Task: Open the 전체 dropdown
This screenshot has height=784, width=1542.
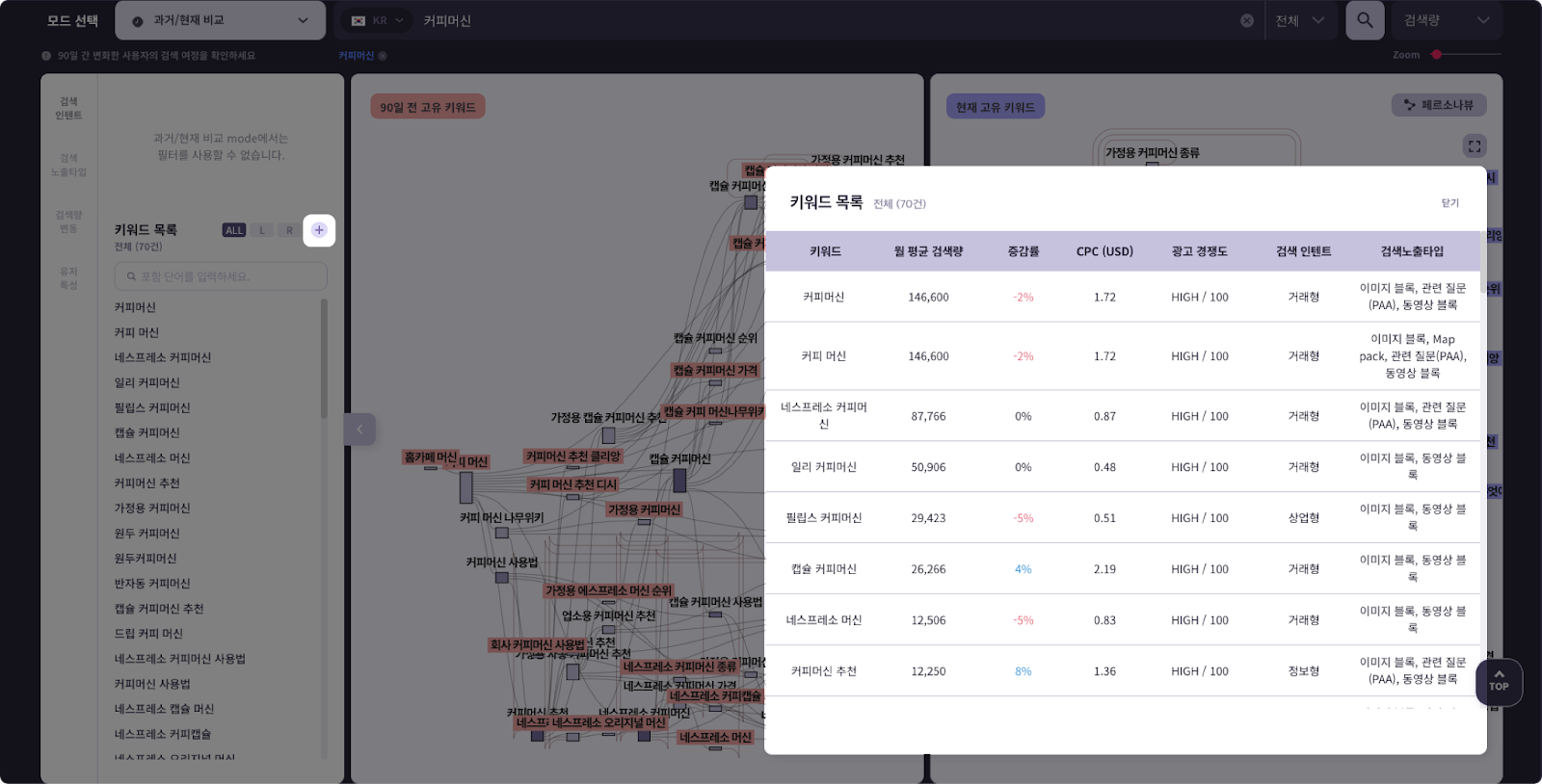Action: (1300, 20)
